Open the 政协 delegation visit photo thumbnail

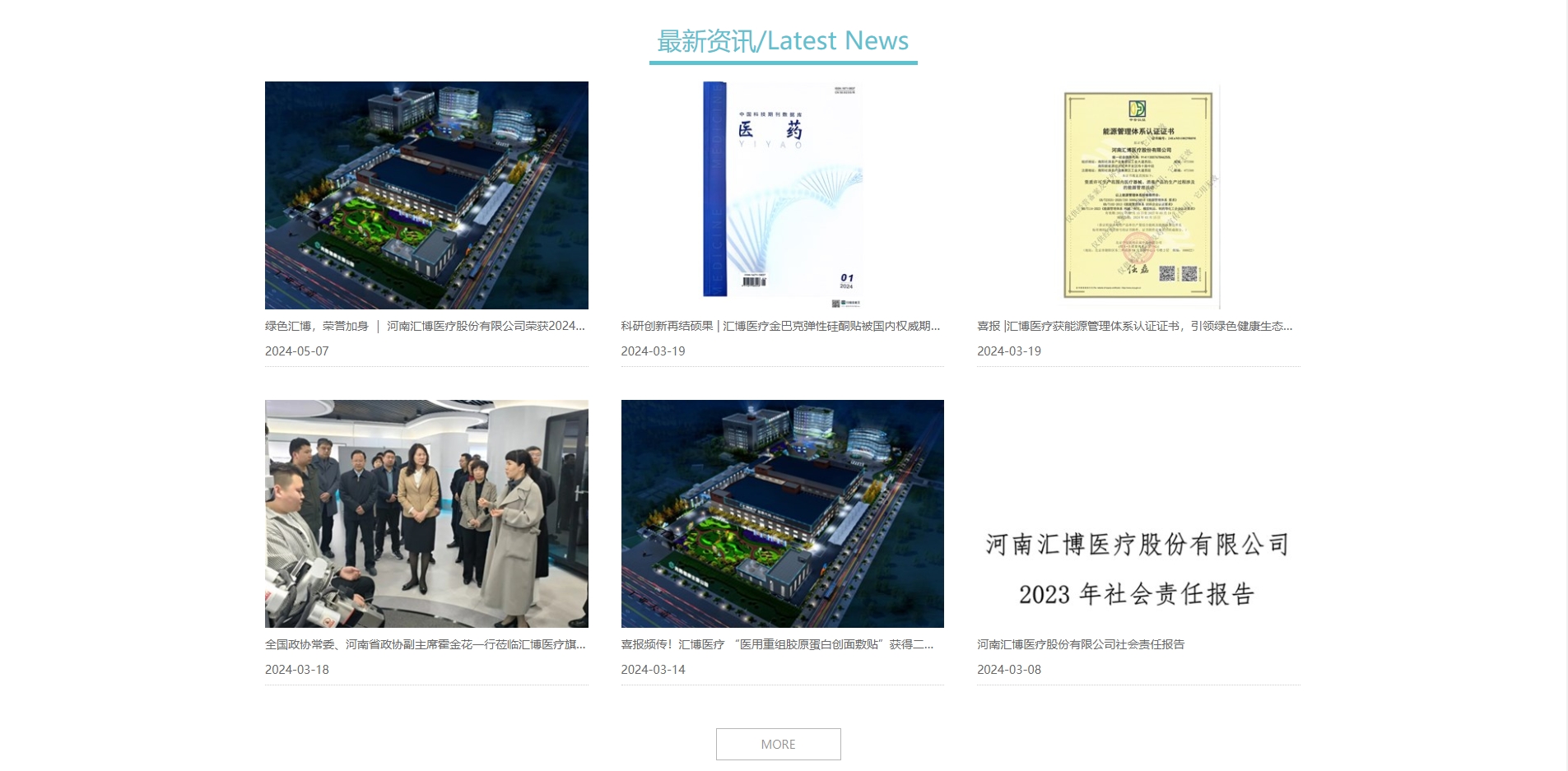(x=426, y=513)
